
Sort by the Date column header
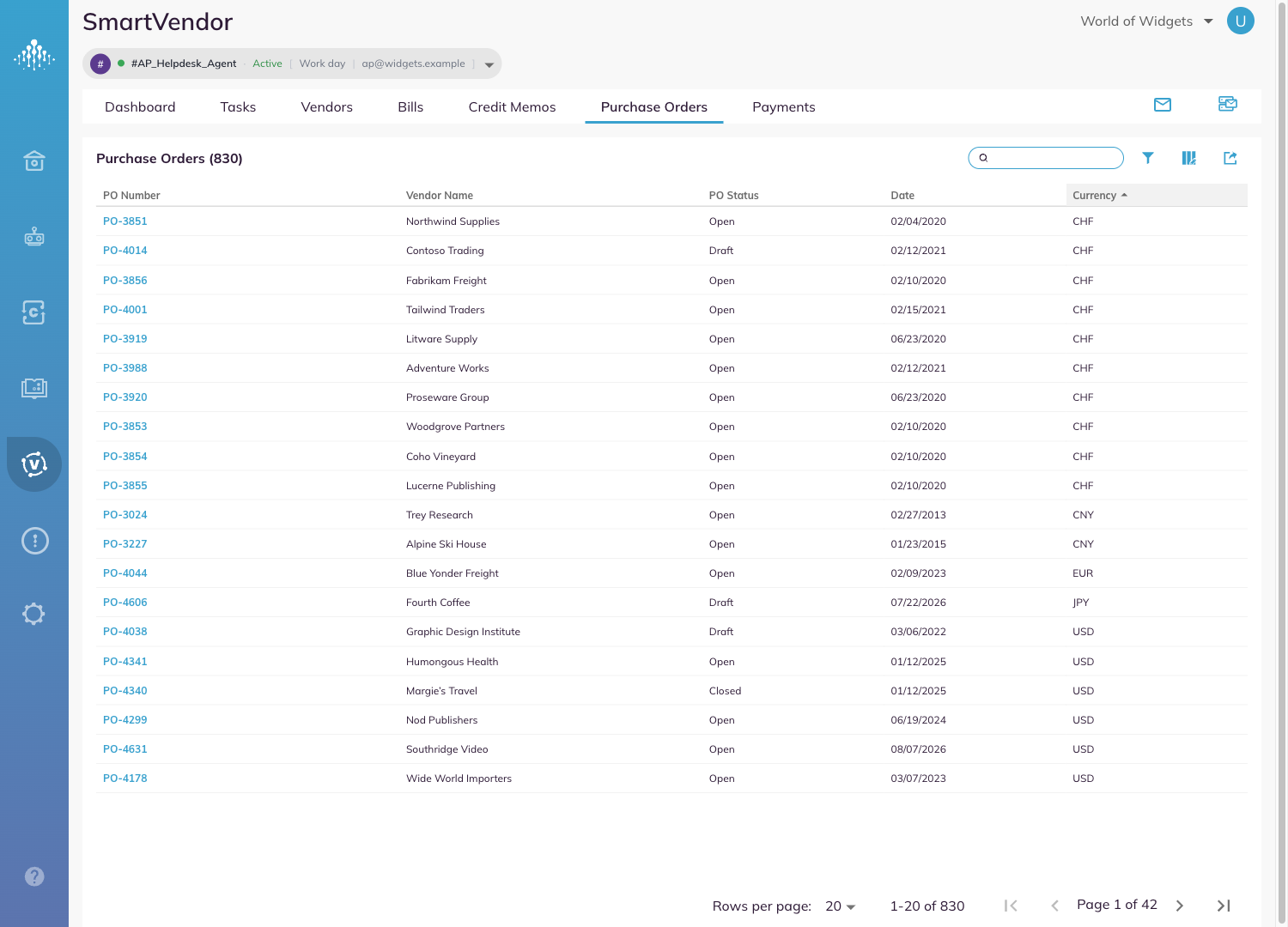[902, 196]
